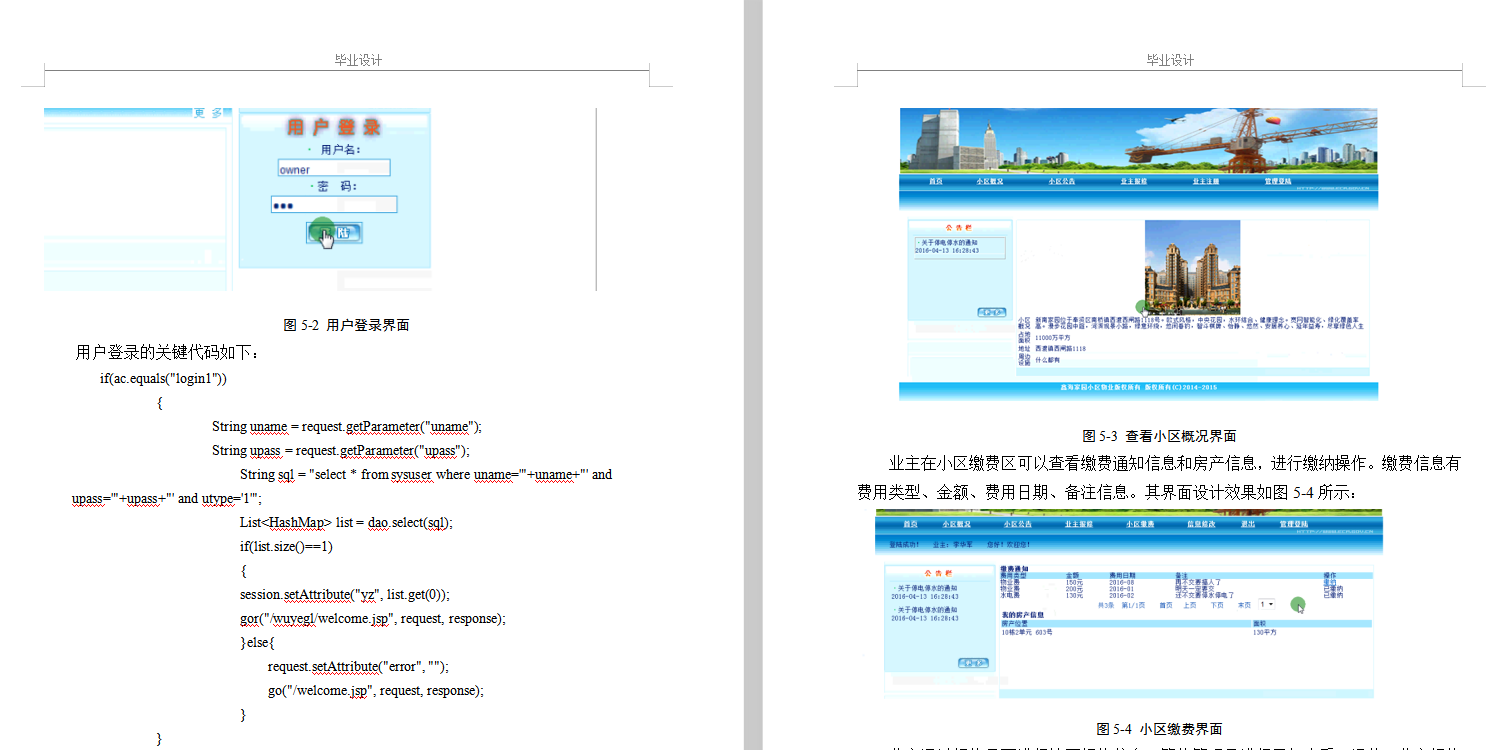Click "管理登陆" in the figure 5-4 navigation bar
The width and height of the screenshot is (1495, 750).
tap(1294, 523)
